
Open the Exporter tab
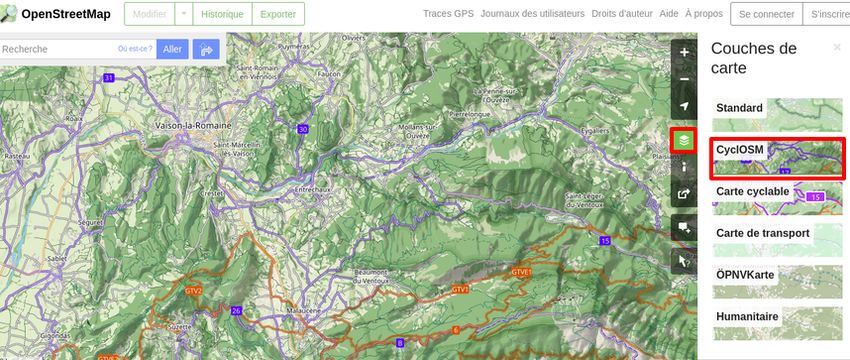click(x=278, y=14)
